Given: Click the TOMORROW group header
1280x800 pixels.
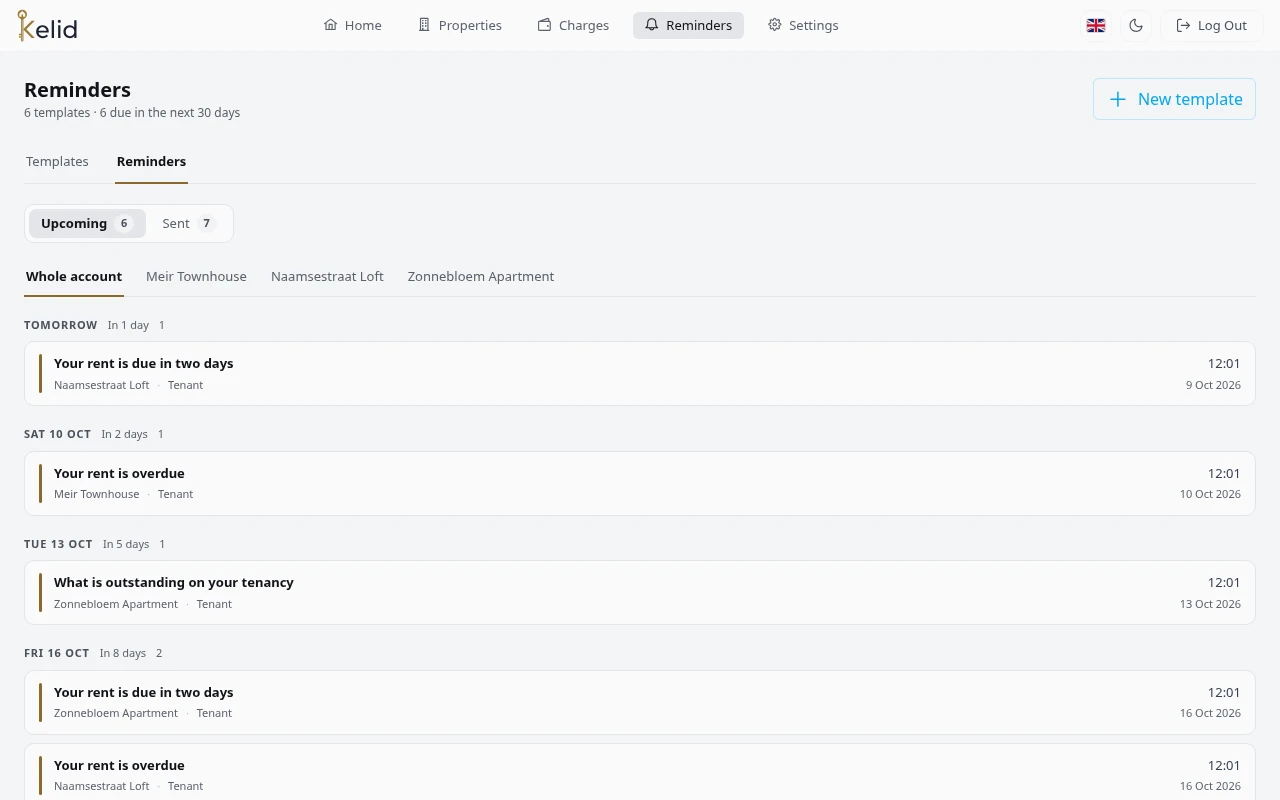Looking at the screenshot, I should tap(61, 325).
